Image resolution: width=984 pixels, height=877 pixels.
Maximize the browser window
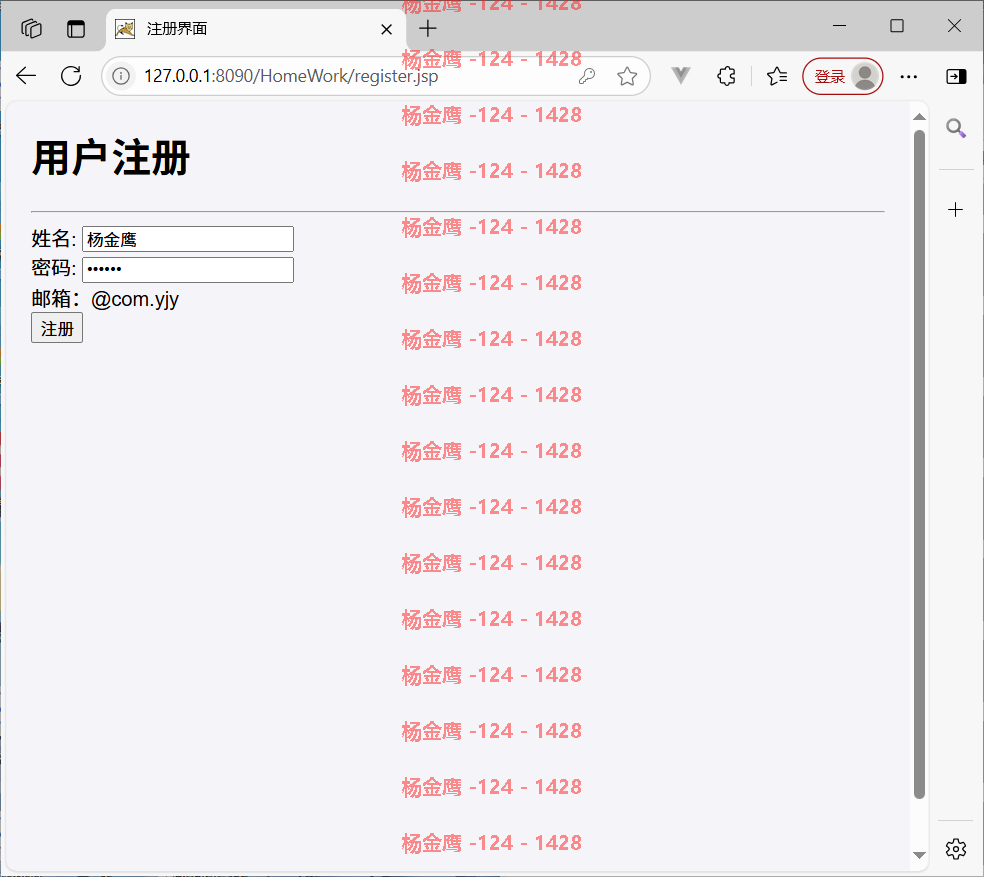click(897, 26)
